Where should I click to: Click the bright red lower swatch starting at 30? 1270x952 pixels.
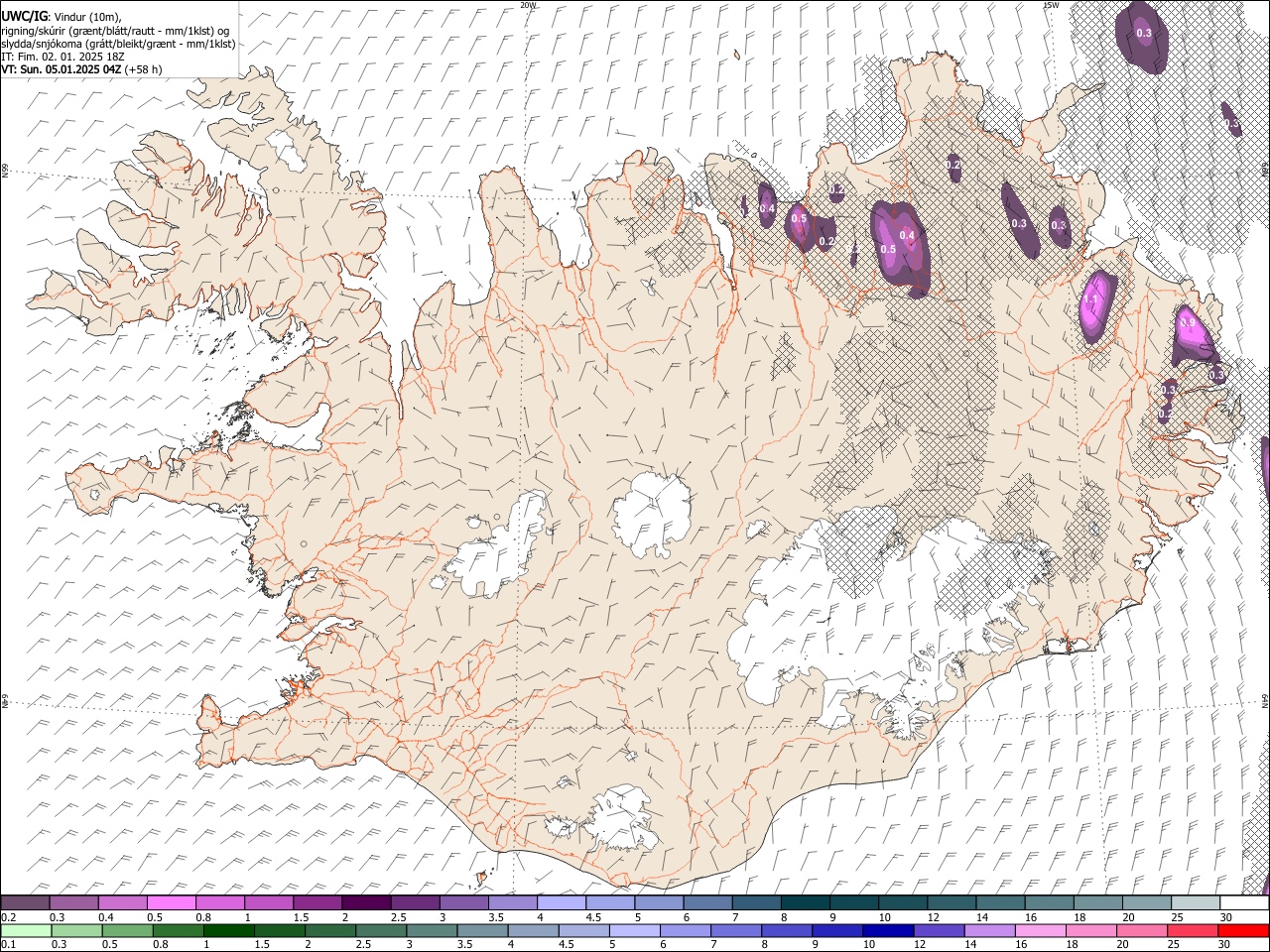tap(1243, 930)
